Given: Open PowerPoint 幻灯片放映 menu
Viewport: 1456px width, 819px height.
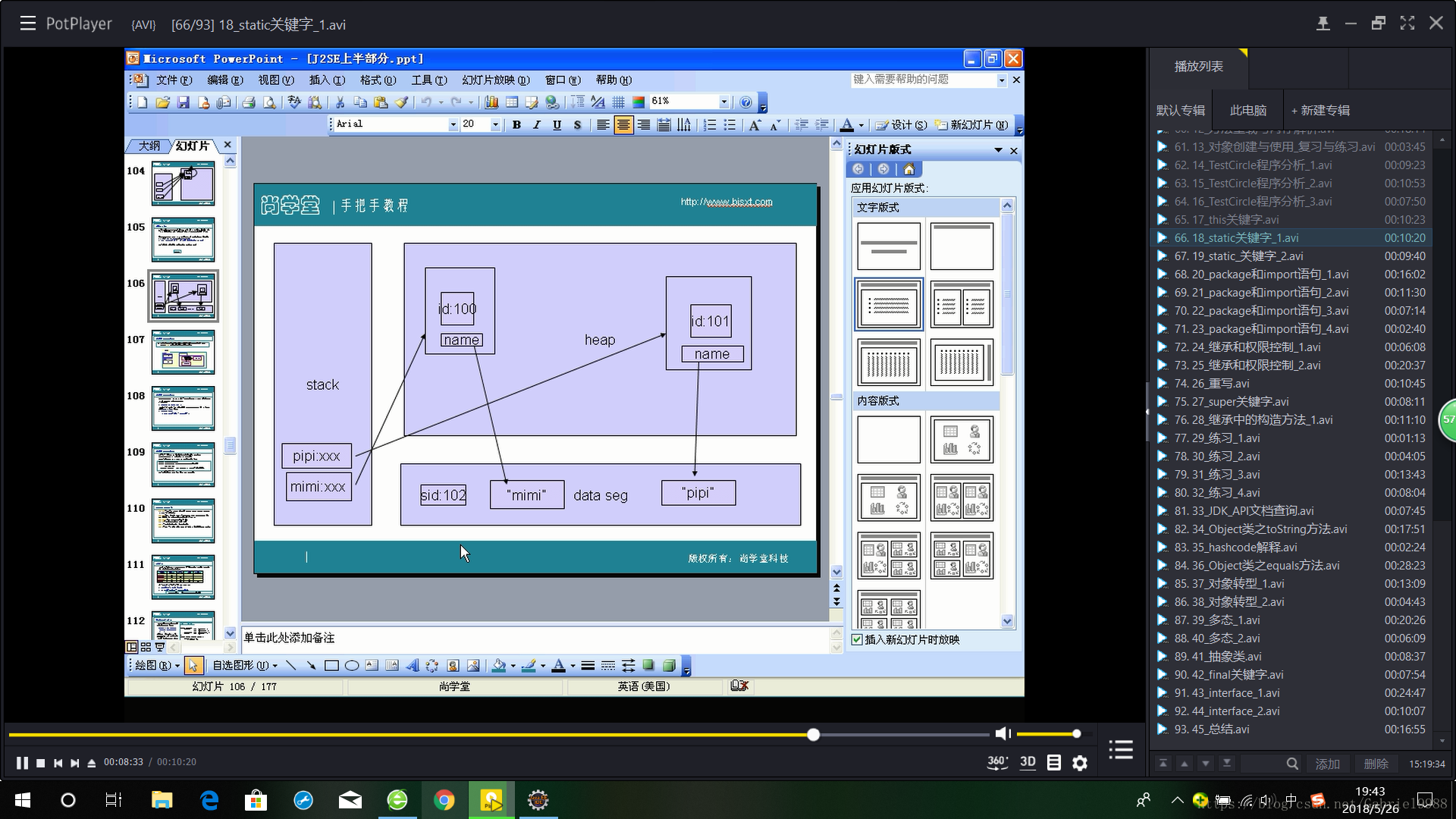Looking at the screenshot, I should (x=496, y=80).
